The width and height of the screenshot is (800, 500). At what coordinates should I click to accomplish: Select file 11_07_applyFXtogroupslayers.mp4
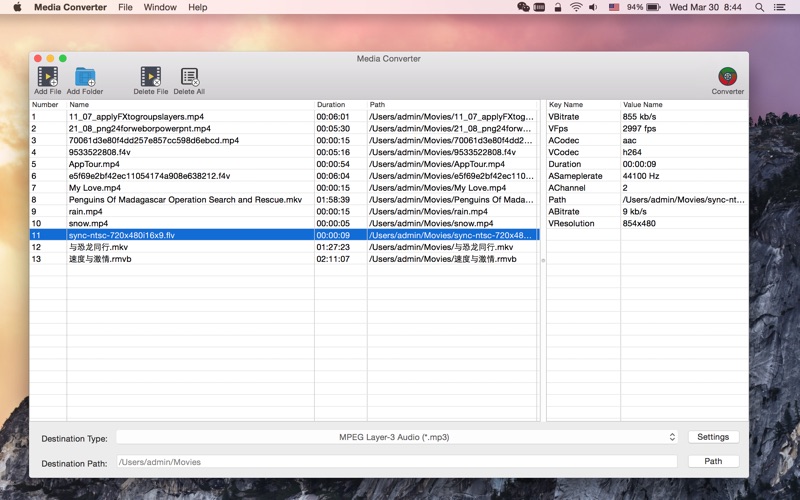coord(136,117)
